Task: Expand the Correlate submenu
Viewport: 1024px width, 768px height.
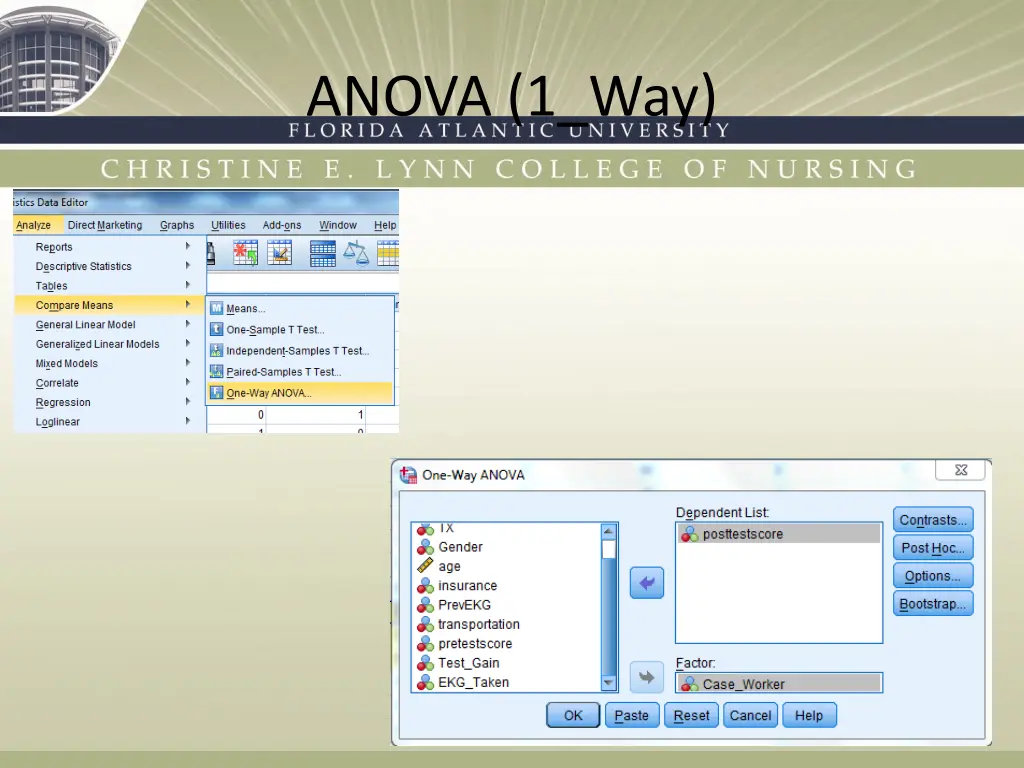Action: (108, 383)
